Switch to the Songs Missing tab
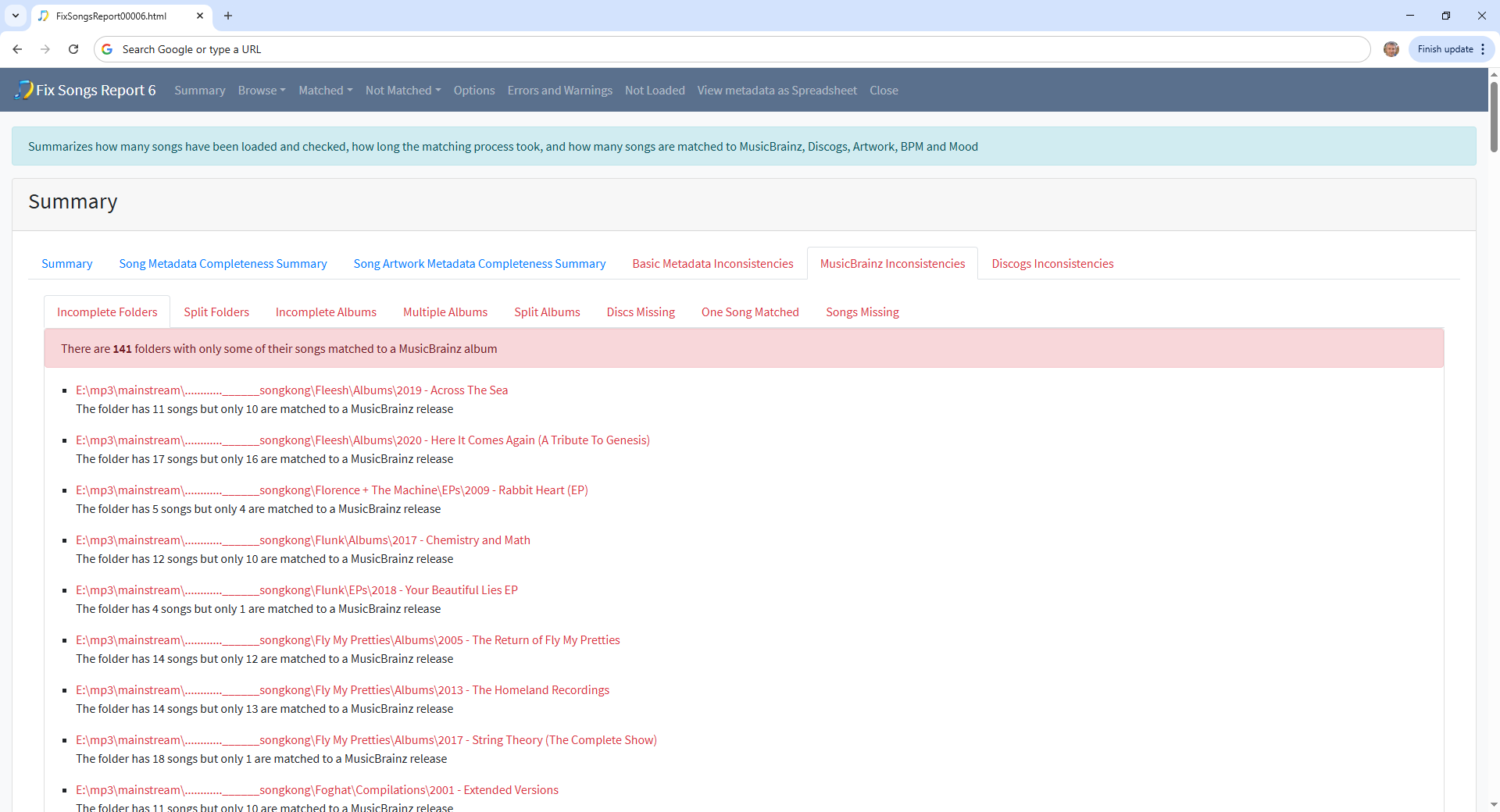Viewport: 1500px width, 812px height. pyautogui.click(x=862, y=312)
